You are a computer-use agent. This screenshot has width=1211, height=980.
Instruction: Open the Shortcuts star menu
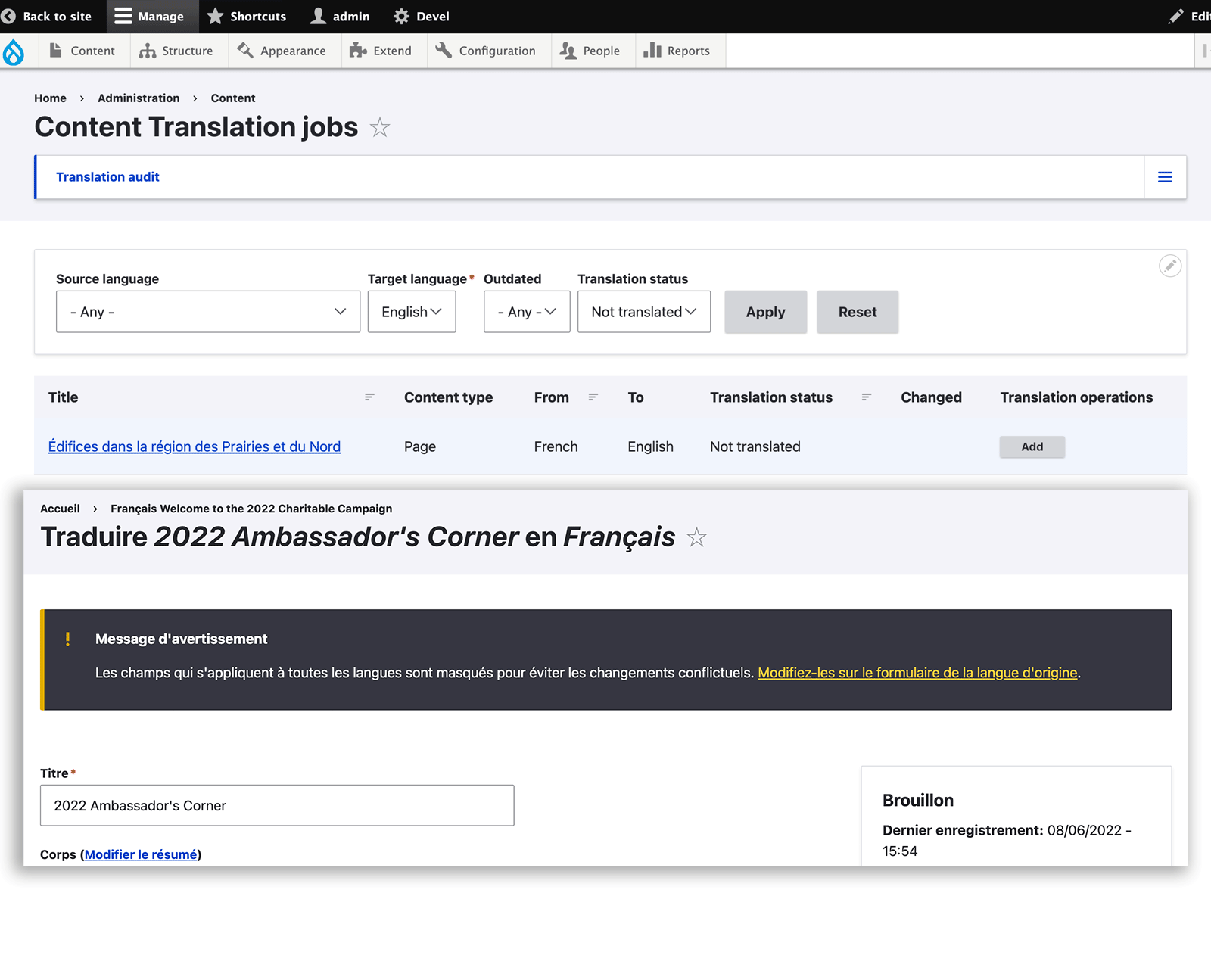[x=247, y=17]
